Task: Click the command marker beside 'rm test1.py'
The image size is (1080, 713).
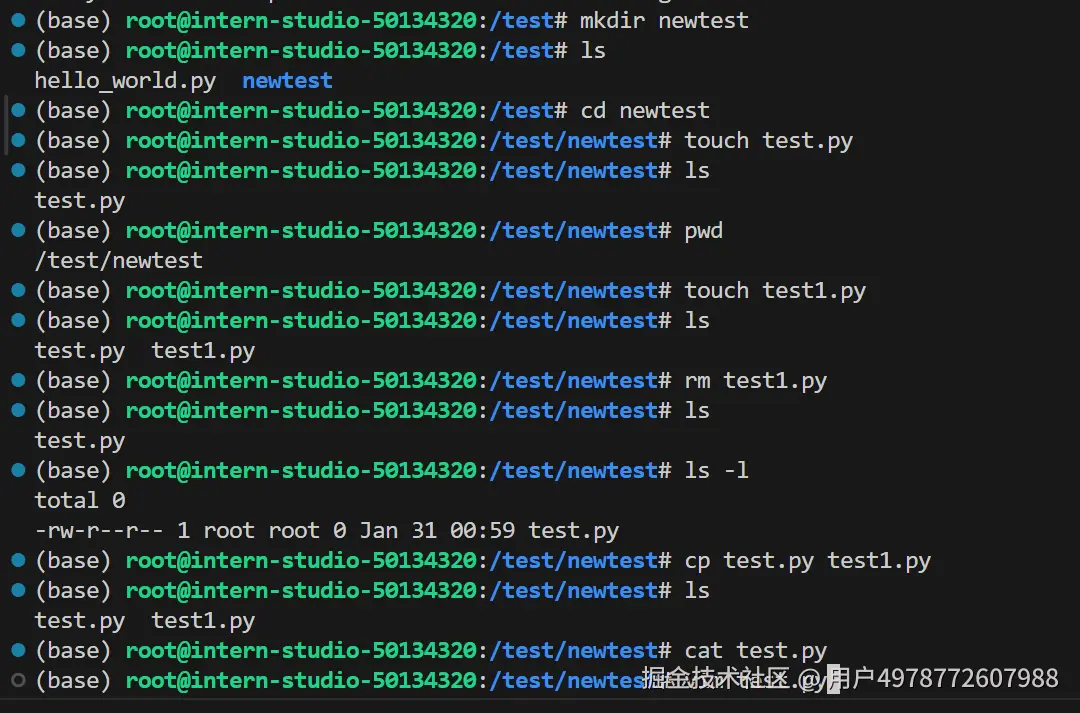Action: click(17, 380)
